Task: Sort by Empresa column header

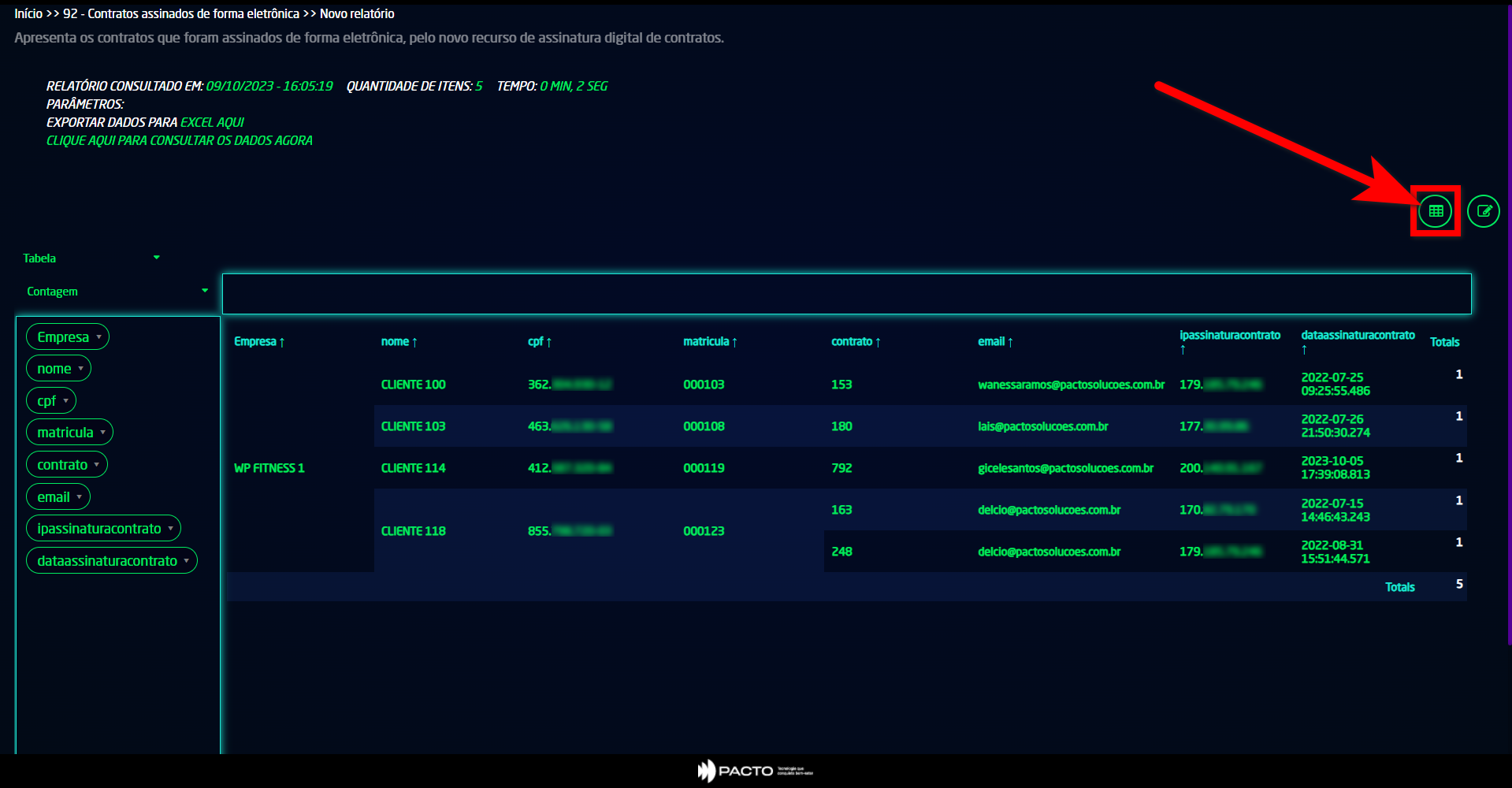Action: click(258, 342)
